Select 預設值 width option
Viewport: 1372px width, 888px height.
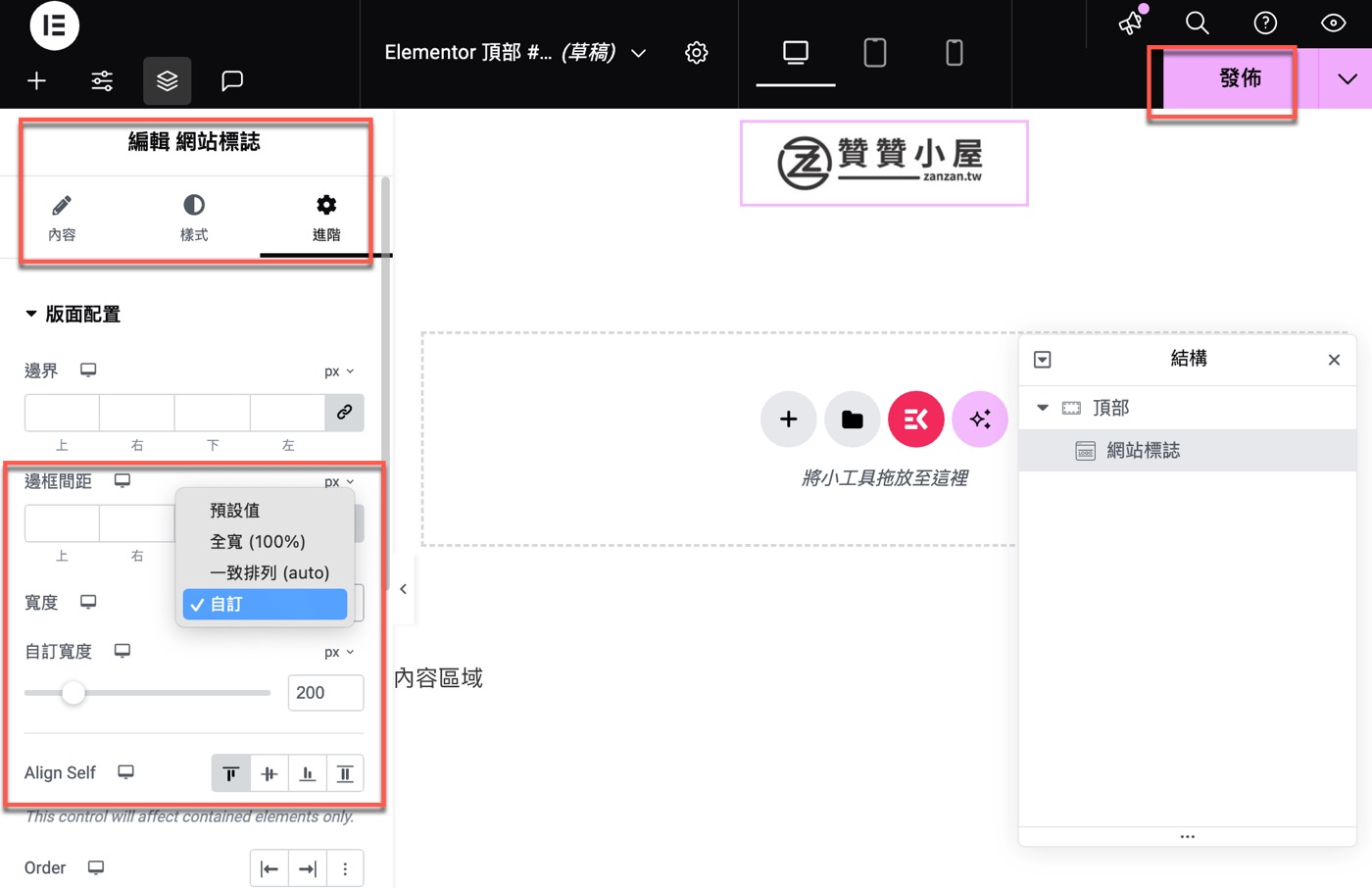click(x=235, y=510)
